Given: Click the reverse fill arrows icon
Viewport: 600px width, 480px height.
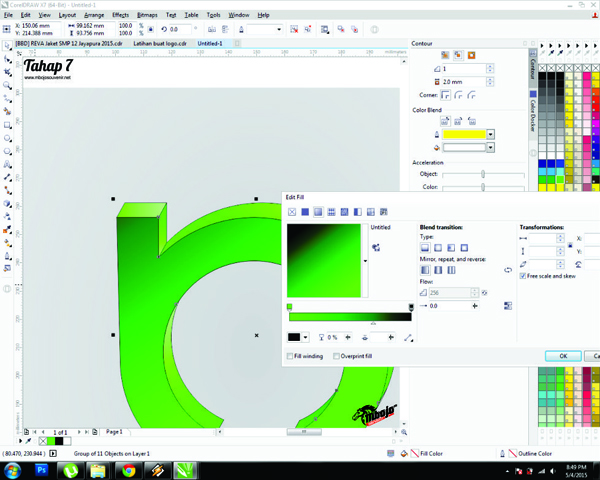Looking at the screenshot, I should (507, 270).
